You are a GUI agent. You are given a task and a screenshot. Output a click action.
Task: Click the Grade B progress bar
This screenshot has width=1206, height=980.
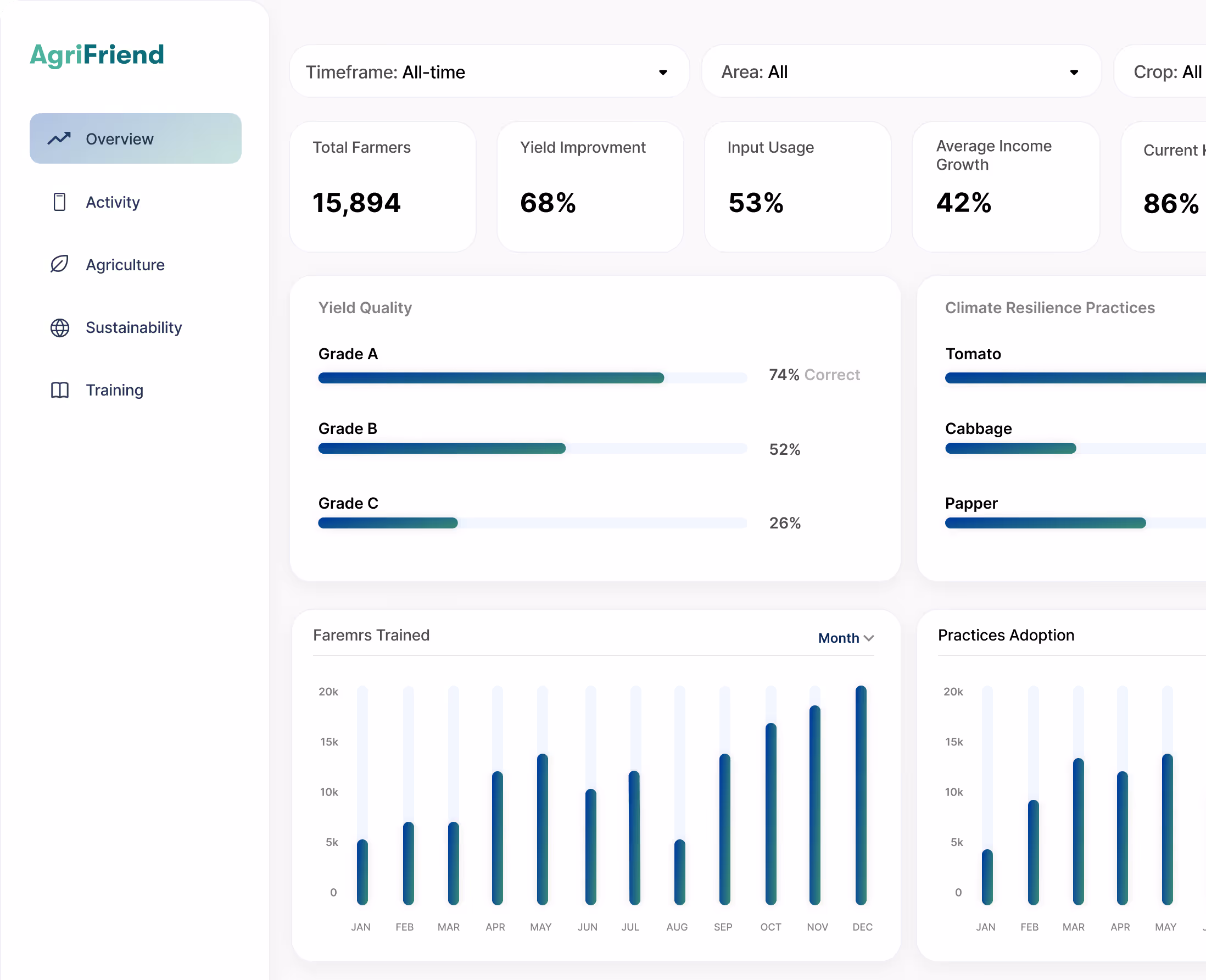(532, 448)
